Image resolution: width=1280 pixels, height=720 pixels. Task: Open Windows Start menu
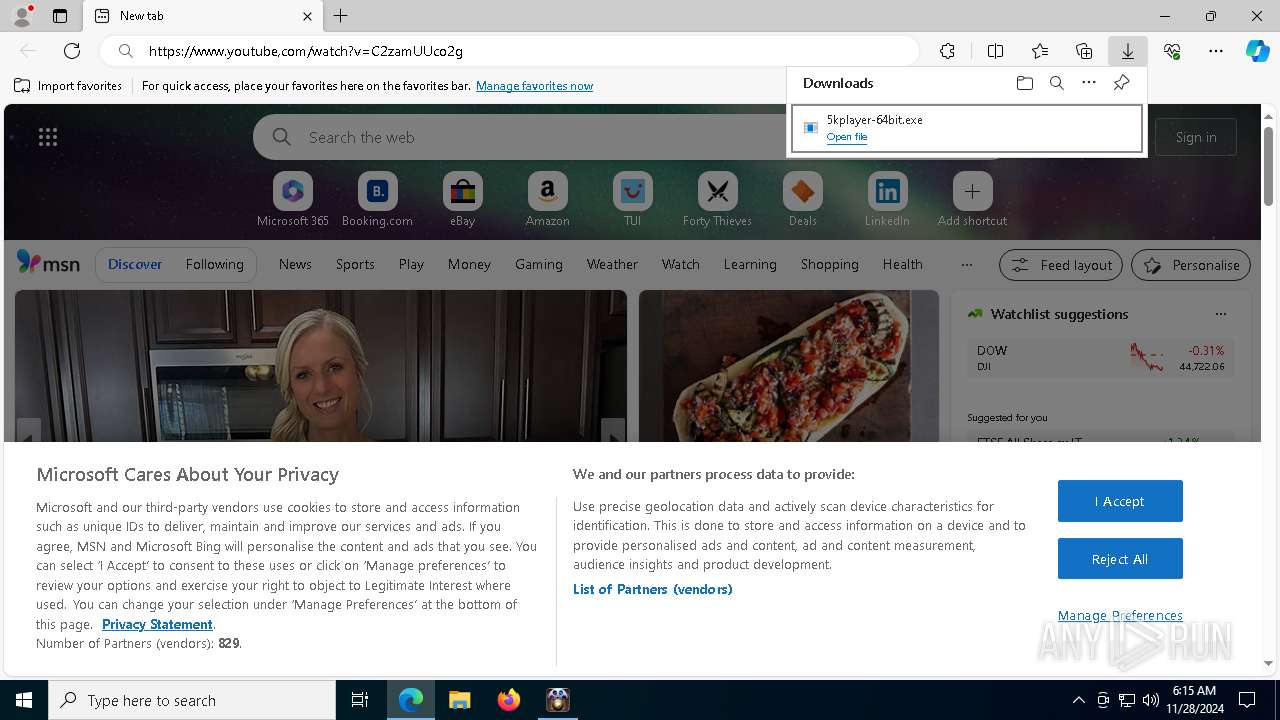pyautogui.click(x=24, y=700)
